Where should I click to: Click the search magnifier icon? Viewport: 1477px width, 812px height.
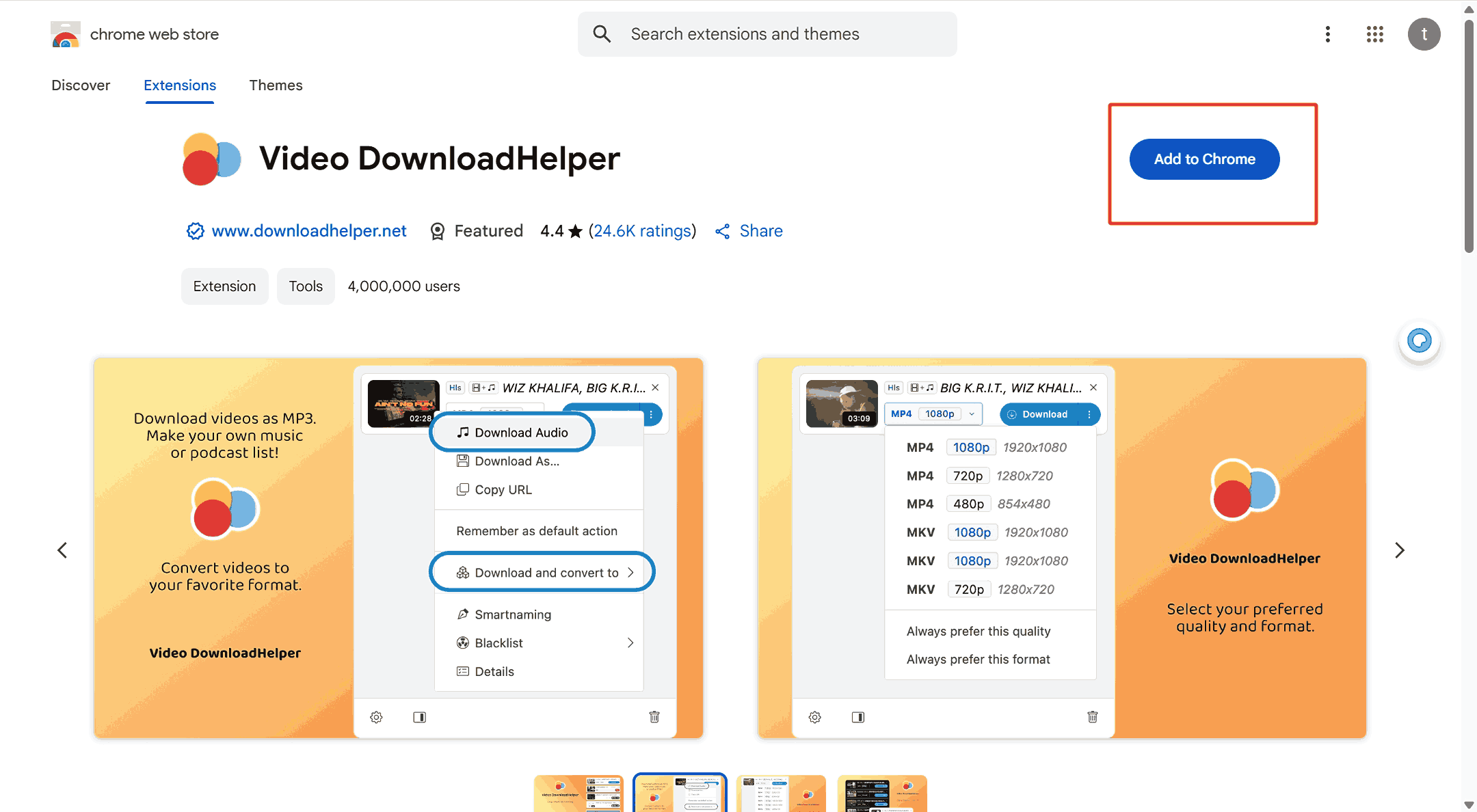pyautogui.click(x=602, y=34)
